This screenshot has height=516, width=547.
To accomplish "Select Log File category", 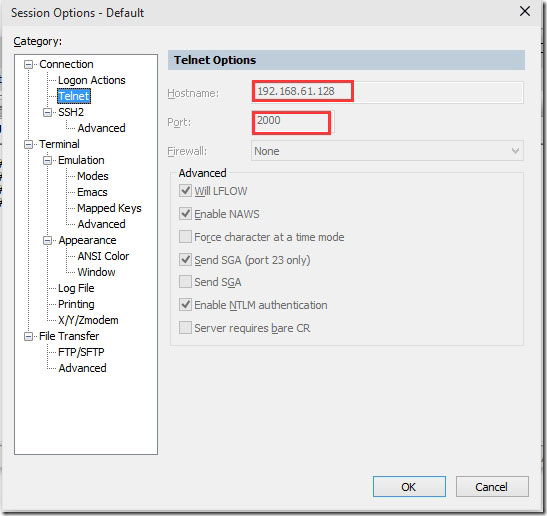I will pos(76,288).
